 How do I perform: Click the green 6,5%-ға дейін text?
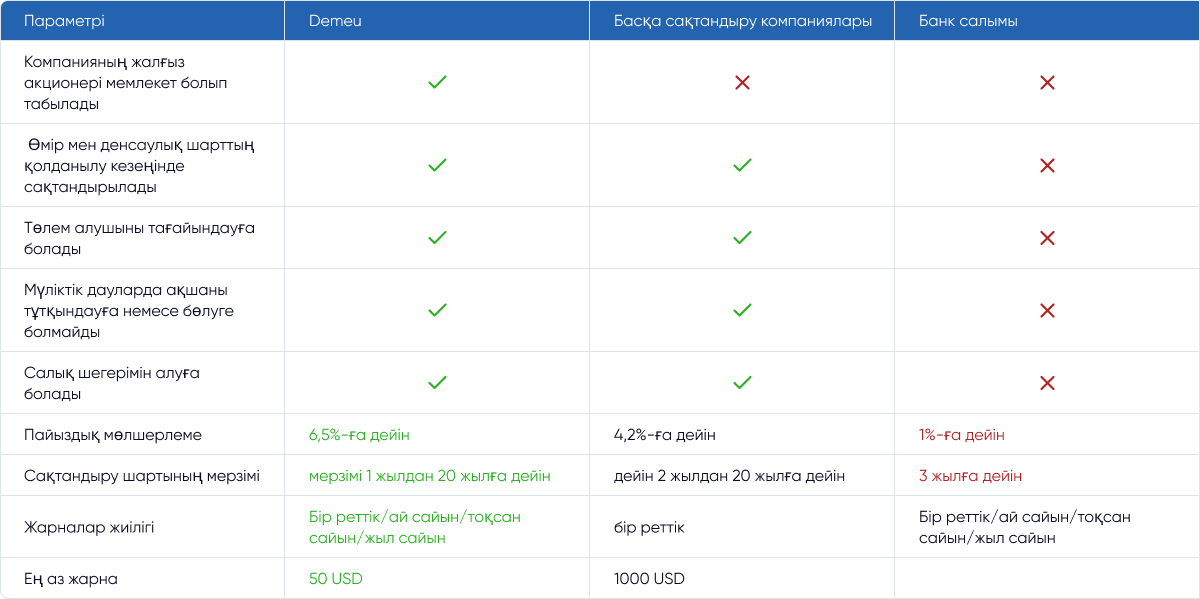[359, 435]
